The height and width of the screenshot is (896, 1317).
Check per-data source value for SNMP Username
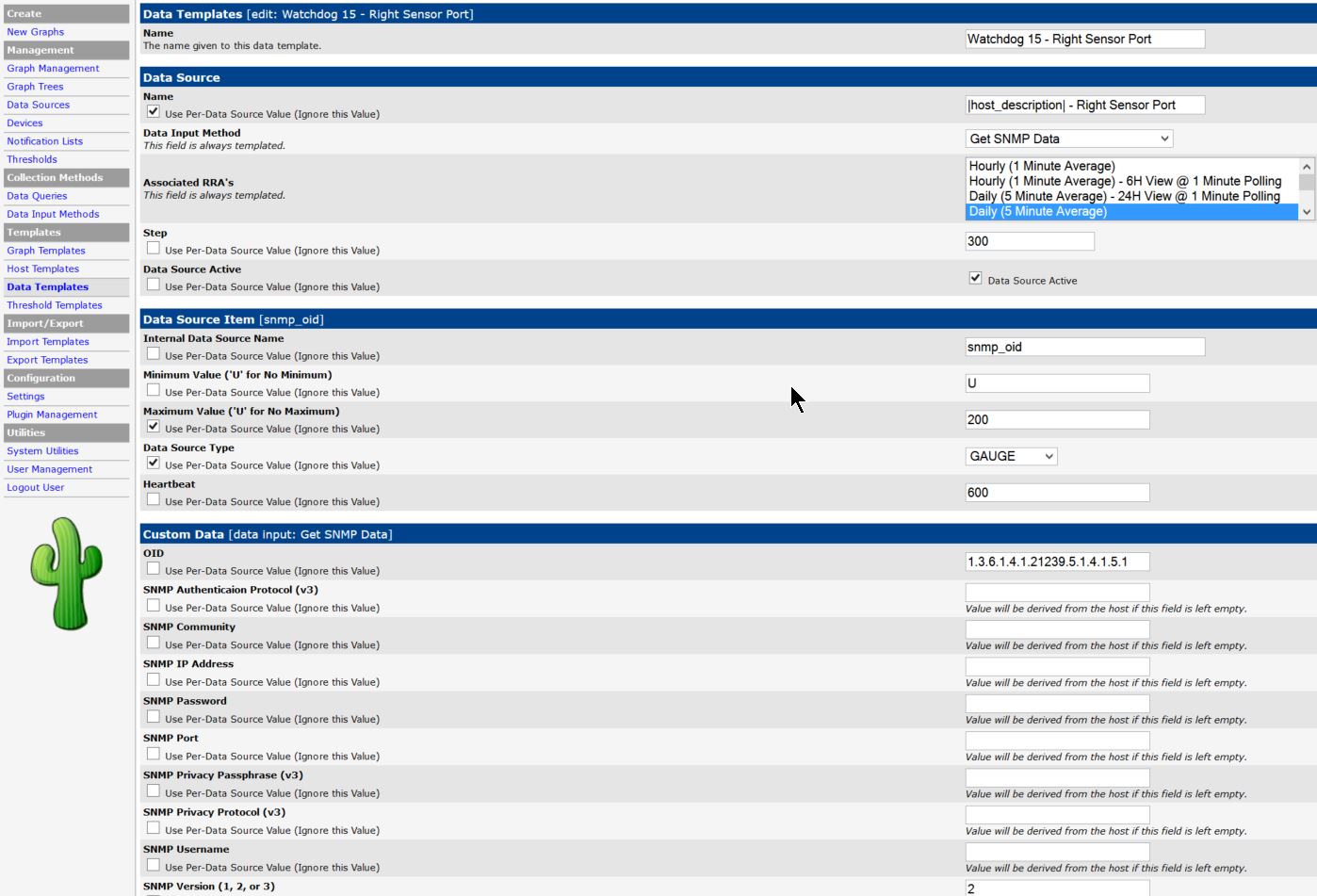[154, 865]
